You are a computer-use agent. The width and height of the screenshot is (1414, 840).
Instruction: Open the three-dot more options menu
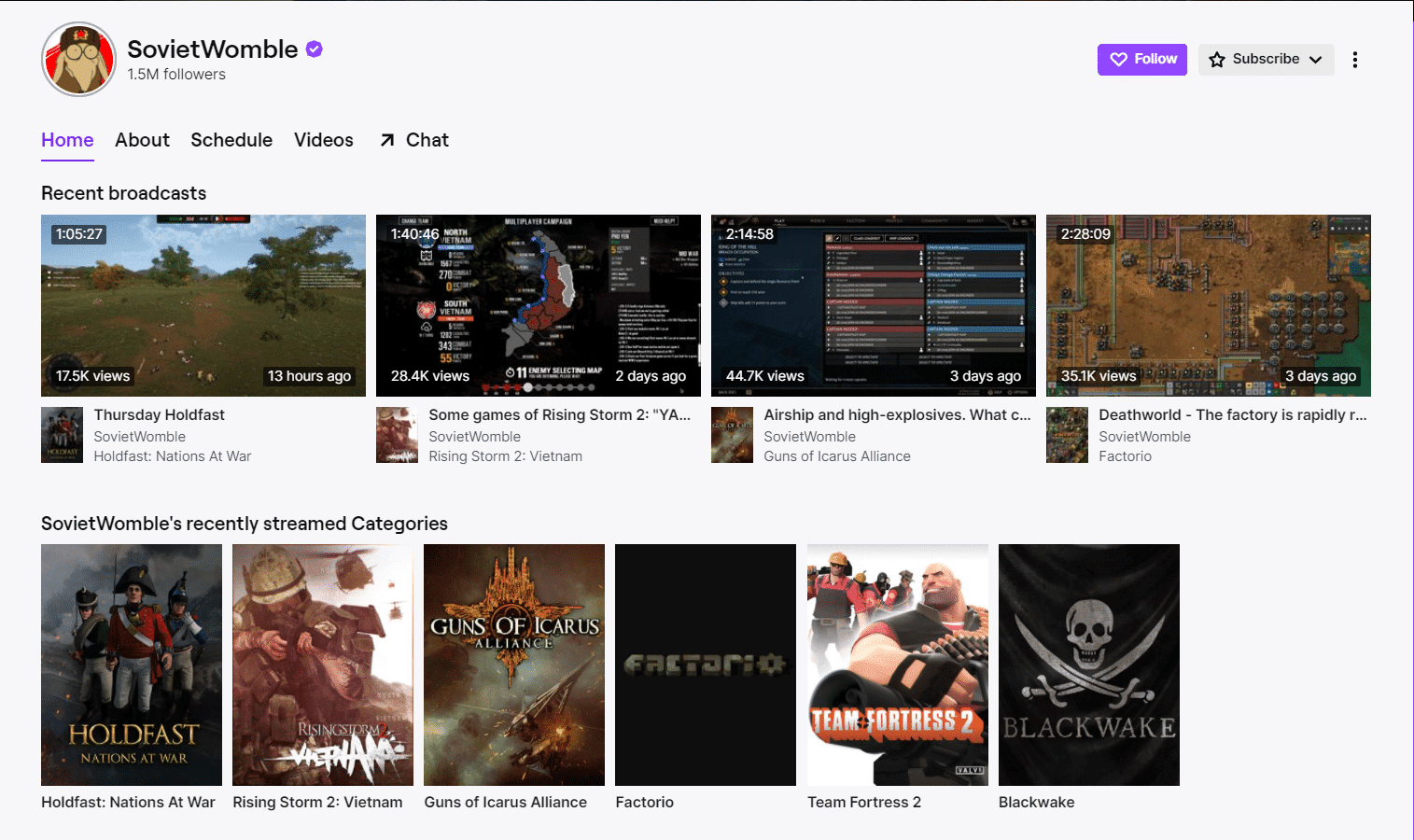point(1355,60)
